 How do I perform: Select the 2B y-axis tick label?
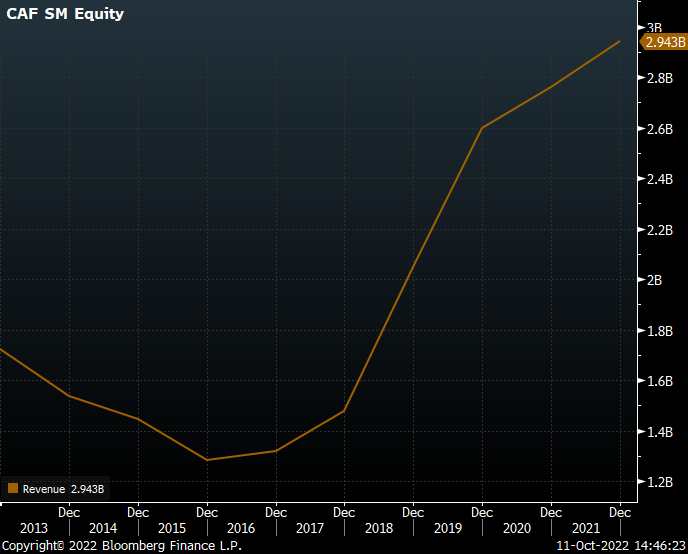pyautogui.click(x=654, y=280)
